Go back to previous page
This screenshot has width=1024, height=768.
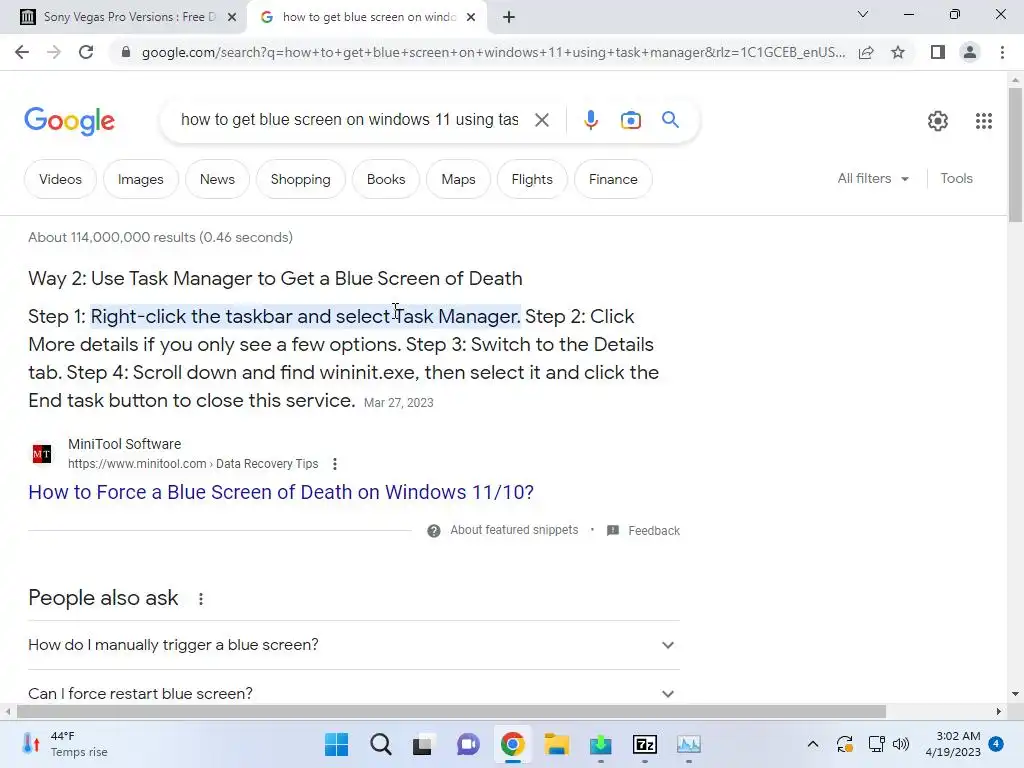[x=22, y=52]
